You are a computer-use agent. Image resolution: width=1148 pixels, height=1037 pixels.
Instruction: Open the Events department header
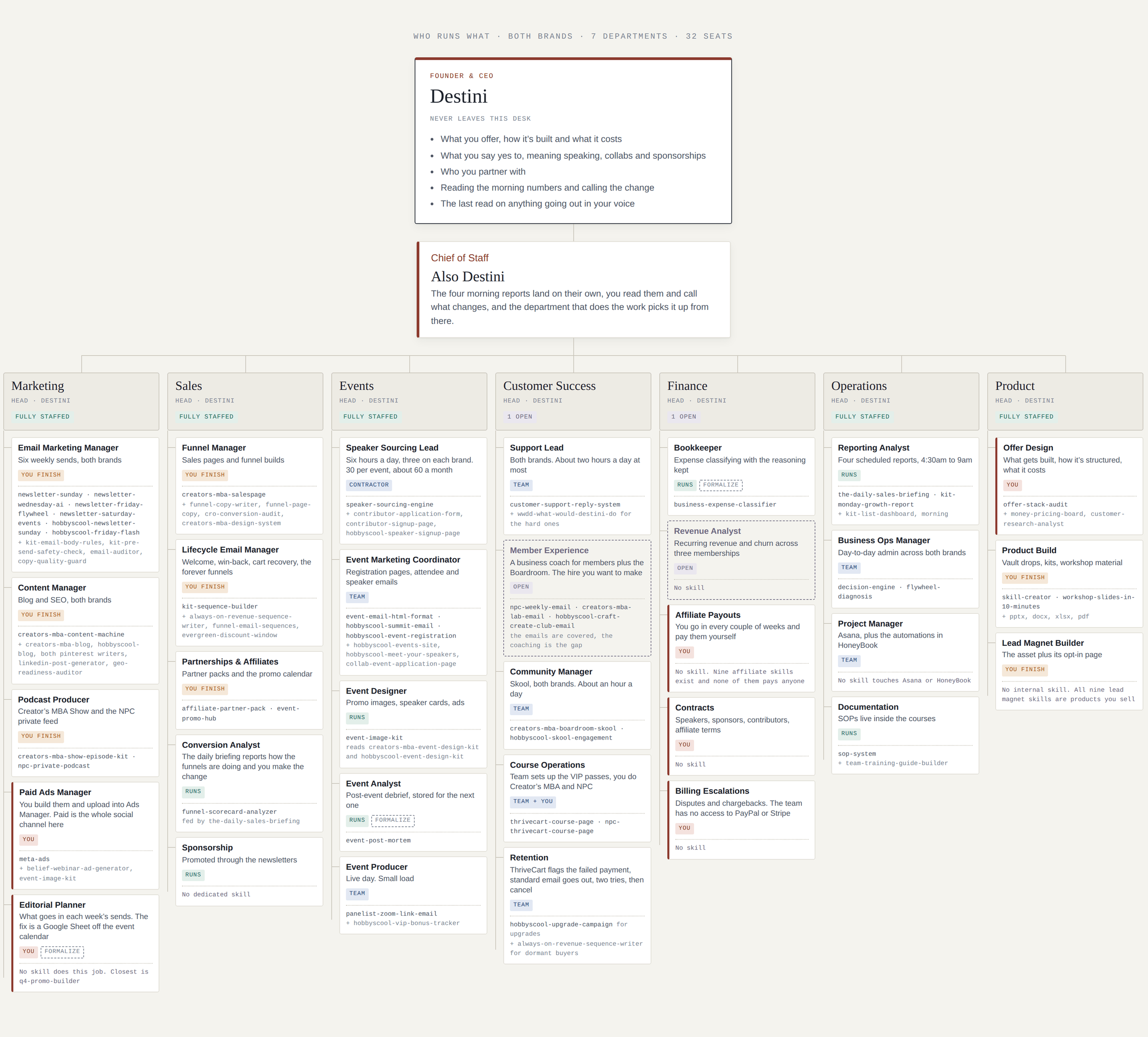(x=410, y=401)
